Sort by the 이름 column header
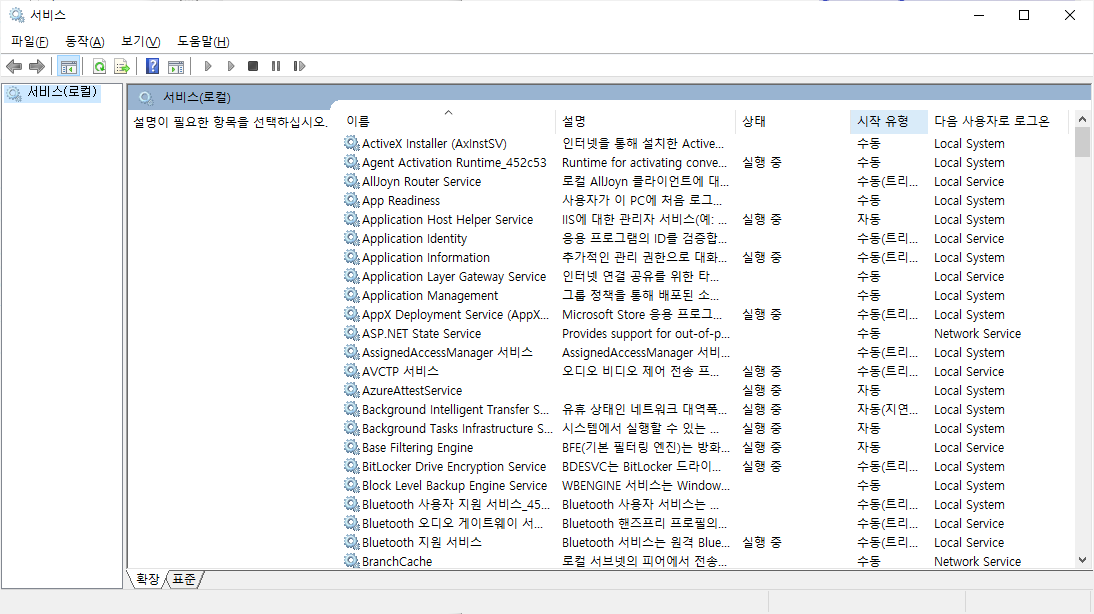The height and width of the screenshot is (614, 1094). pos(449,121)
